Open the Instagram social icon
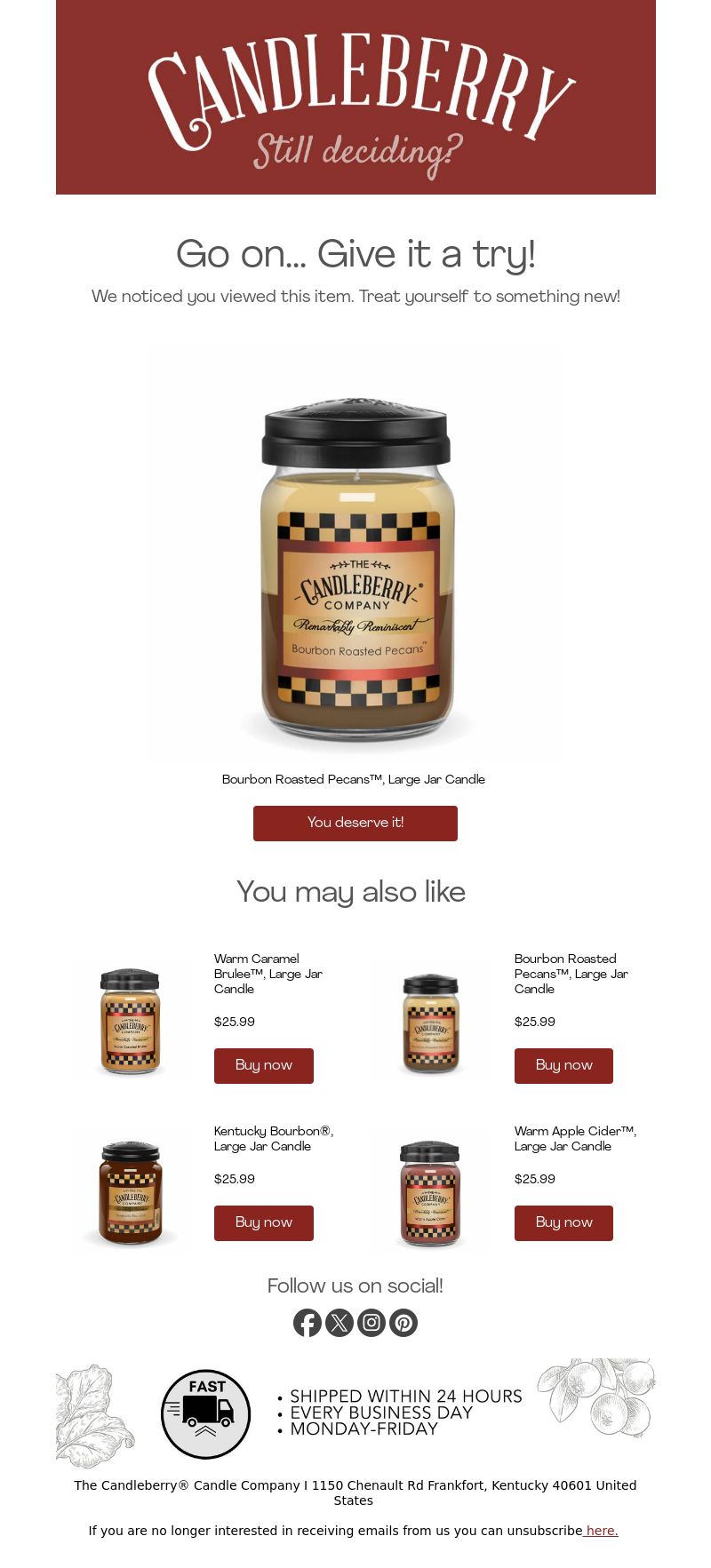Screen dimensions: 711x1568 point(371,1323)
